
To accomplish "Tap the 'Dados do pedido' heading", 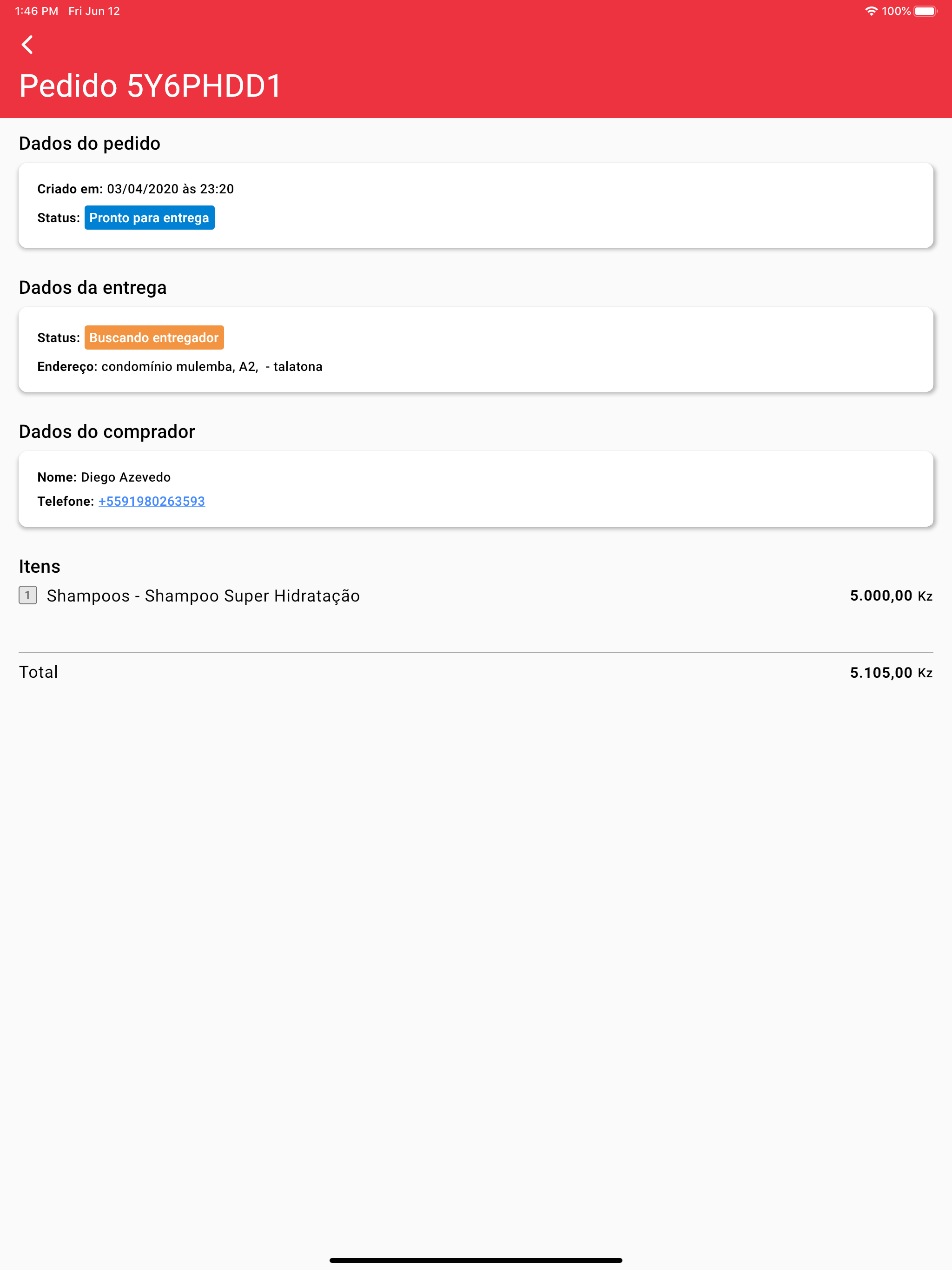I will pos(90,143).
